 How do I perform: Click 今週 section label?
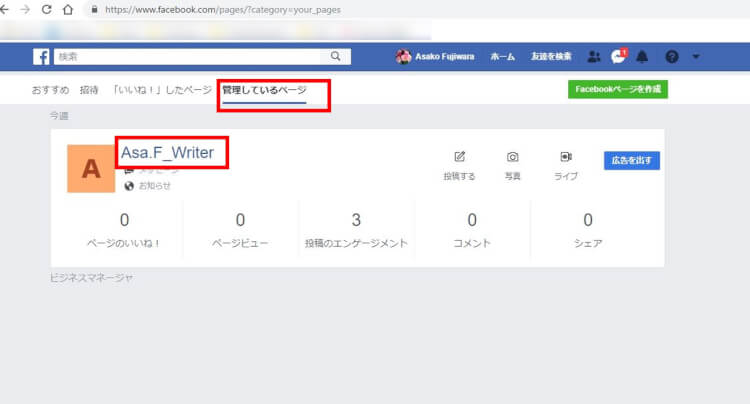click(x=59, y=116)
